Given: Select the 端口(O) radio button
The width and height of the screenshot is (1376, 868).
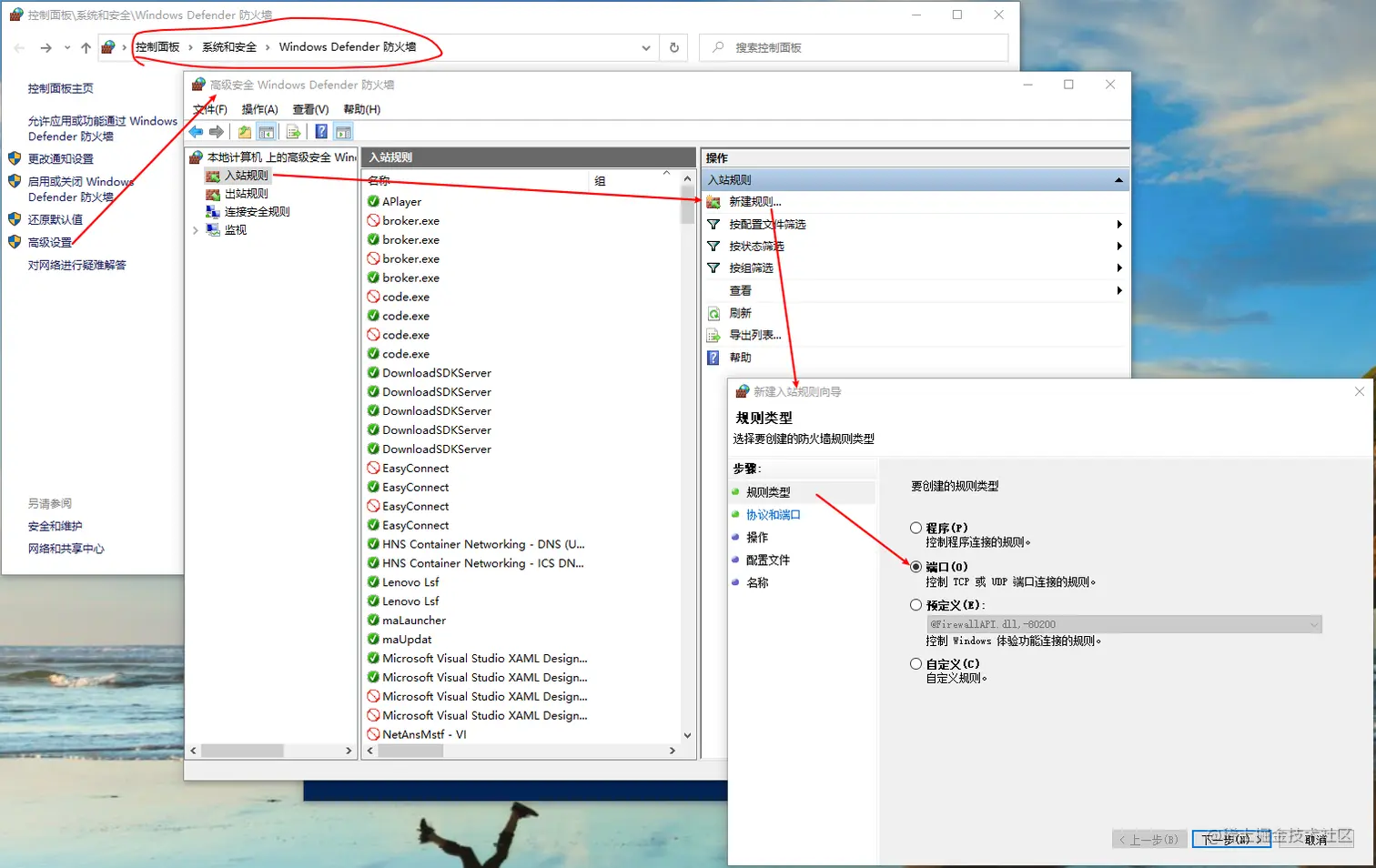Looking at the screenshot, I should tap(916, 566).
